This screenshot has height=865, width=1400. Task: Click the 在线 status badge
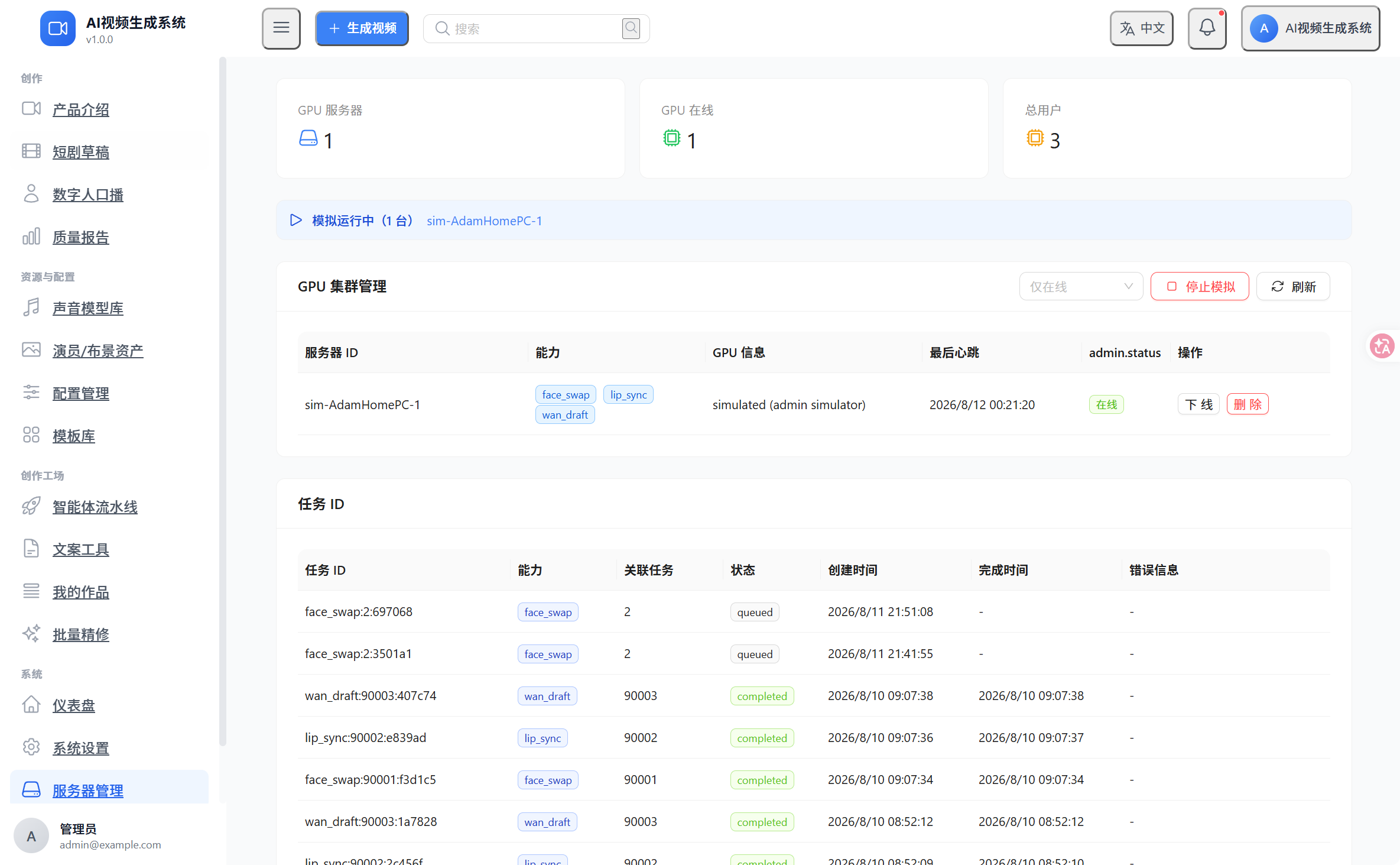[1107, 405]
